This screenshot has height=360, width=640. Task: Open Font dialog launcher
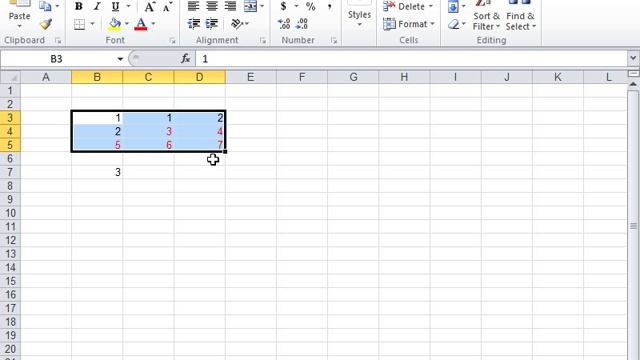click(172, 40)
